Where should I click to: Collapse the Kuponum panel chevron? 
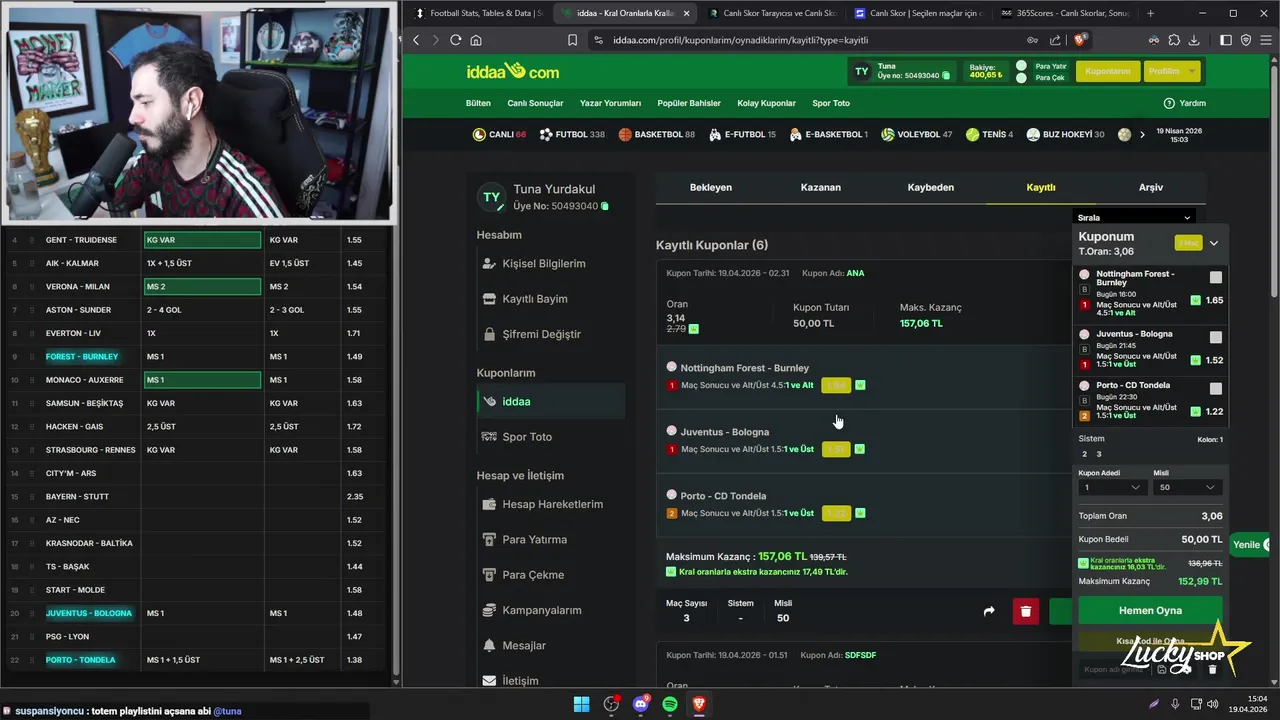(1214, 243)
